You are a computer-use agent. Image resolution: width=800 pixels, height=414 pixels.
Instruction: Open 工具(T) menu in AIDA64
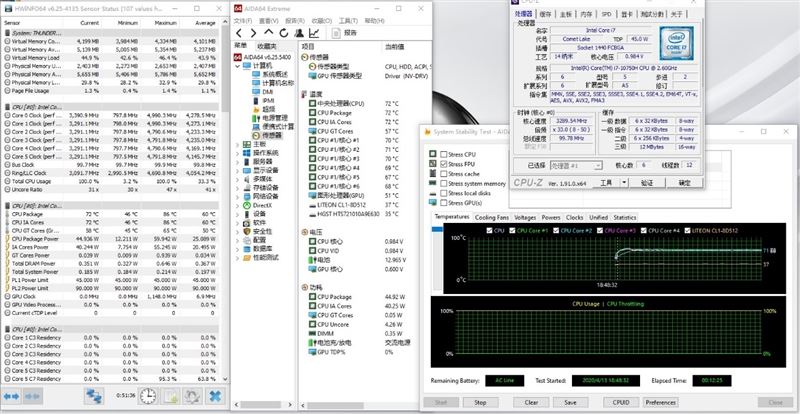[348, 21]
